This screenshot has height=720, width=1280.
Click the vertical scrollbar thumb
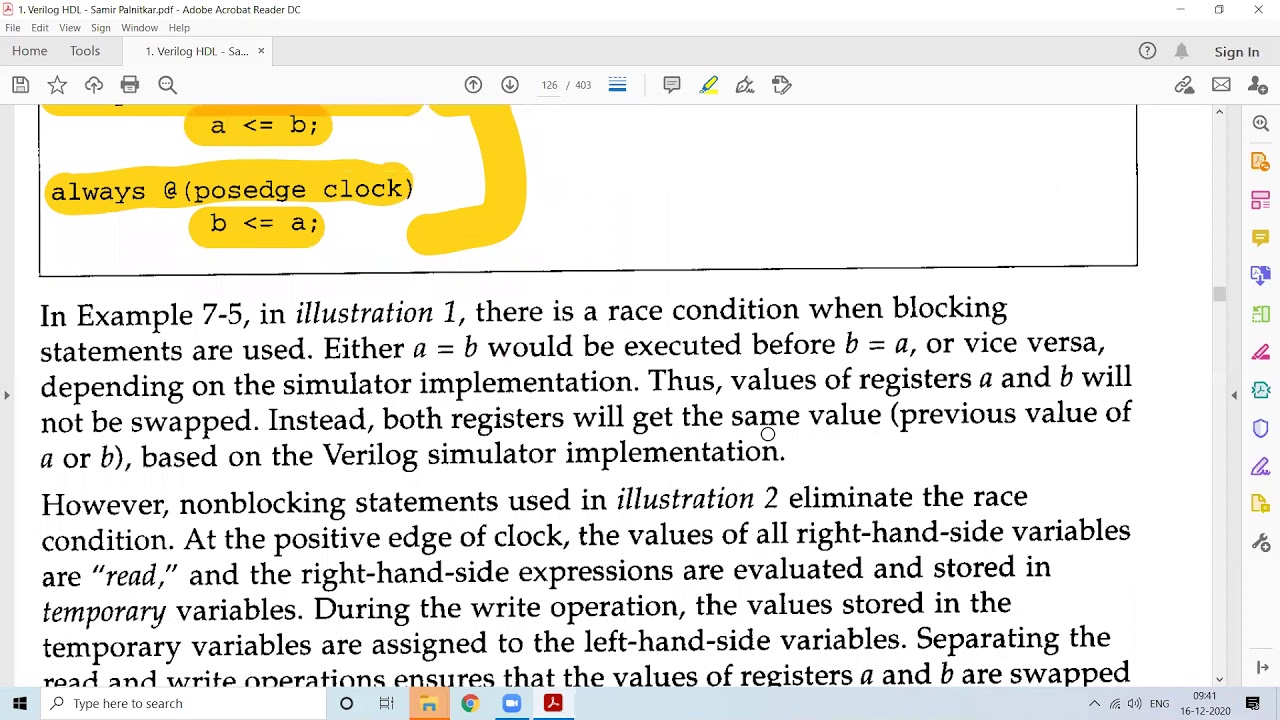point(1219,294)
